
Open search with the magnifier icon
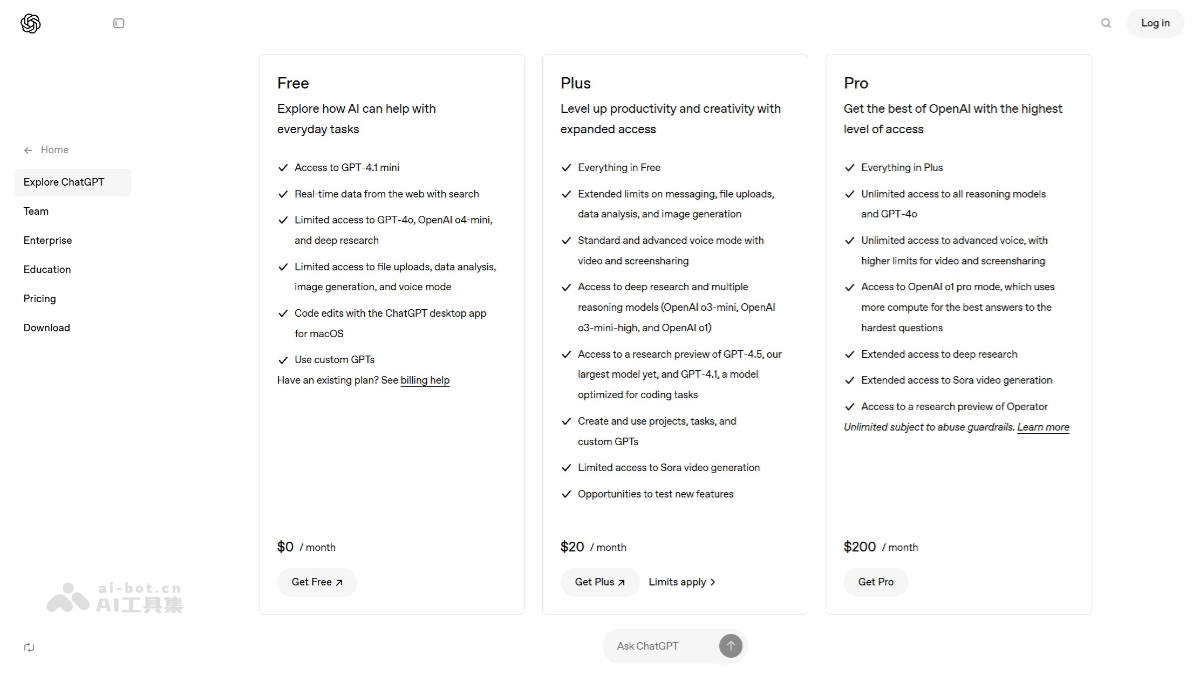tap(1106, 23)
